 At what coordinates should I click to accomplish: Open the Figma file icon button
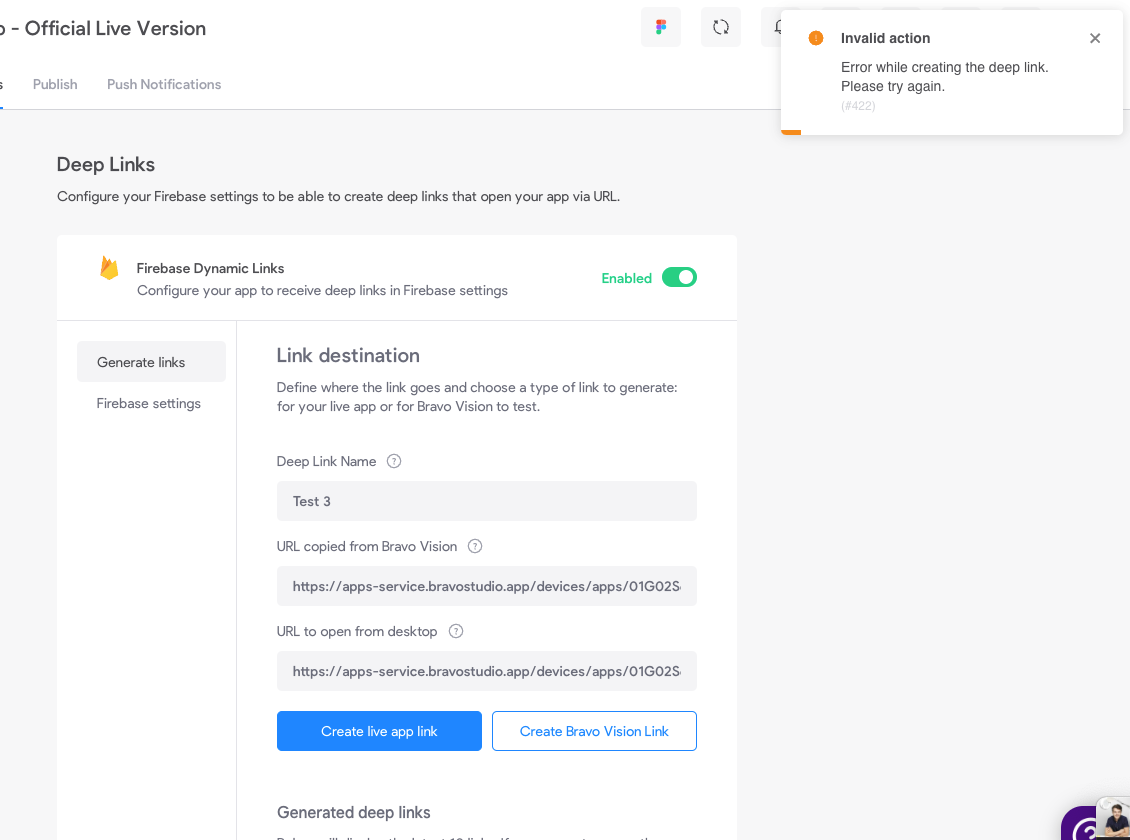661,27
